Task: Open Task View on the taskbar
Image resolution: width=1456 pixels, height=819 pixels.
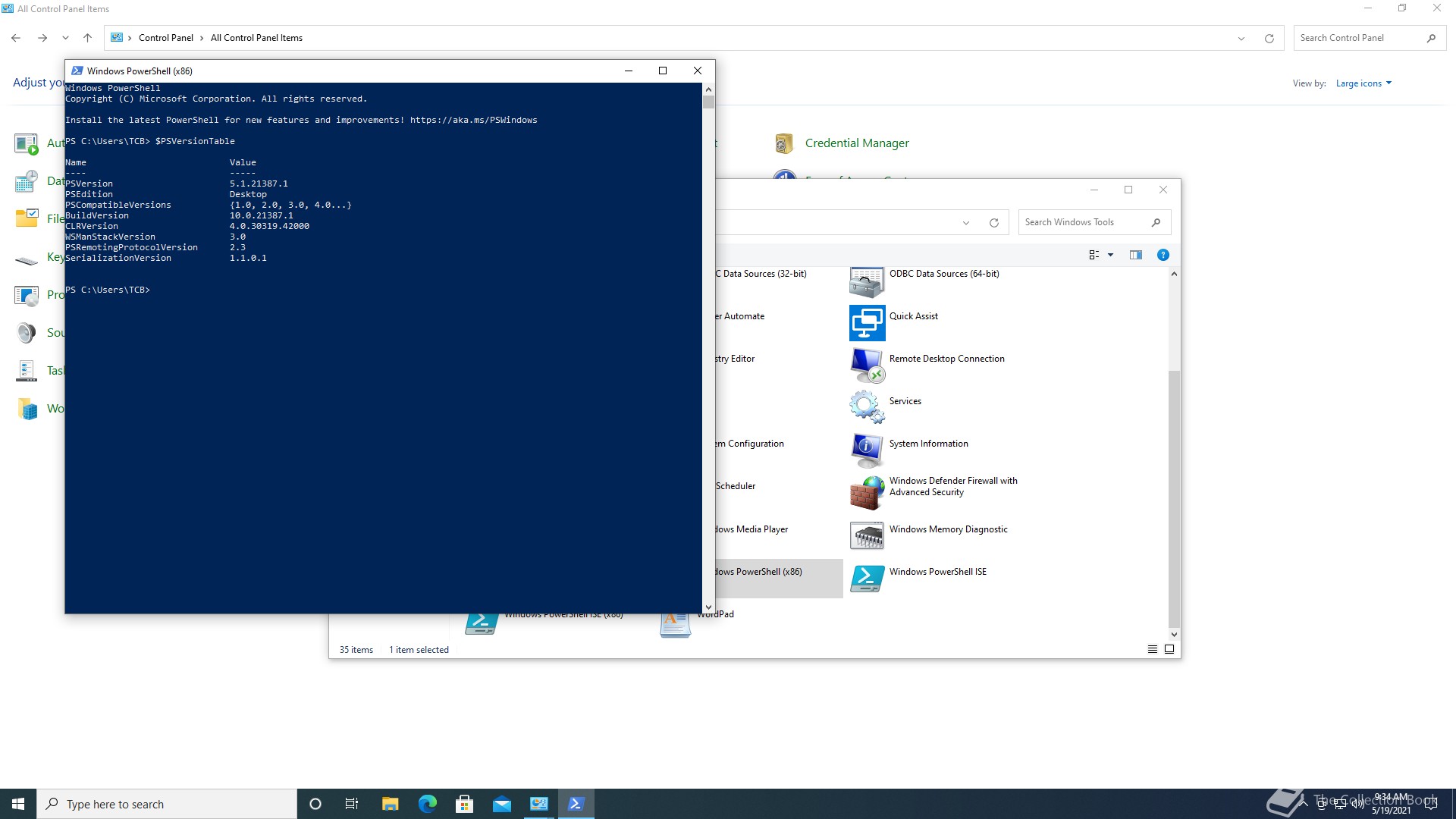Action: pyautogui.click(x=352, y=804)
